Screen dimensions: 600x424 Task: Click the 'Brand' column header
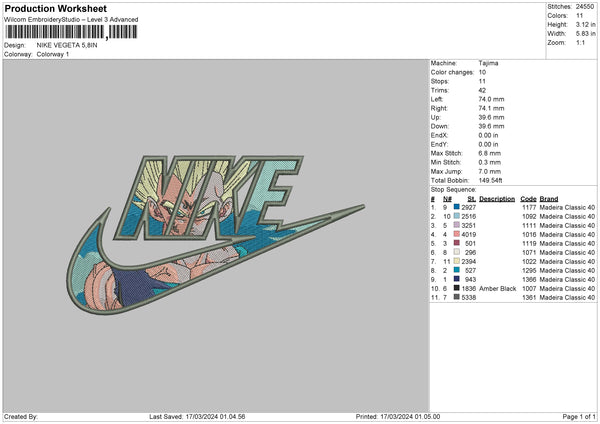pos(549,199)
